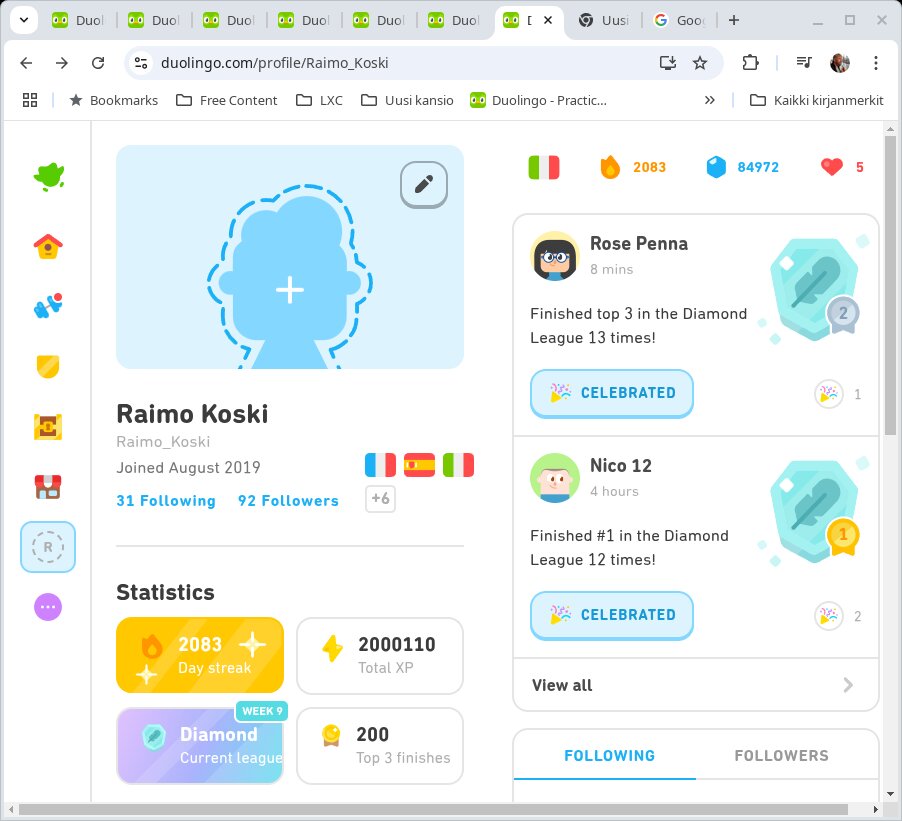The image size is (902, 821).
Task: Open the Duolingo logo home icon
Action: point(49,176)
